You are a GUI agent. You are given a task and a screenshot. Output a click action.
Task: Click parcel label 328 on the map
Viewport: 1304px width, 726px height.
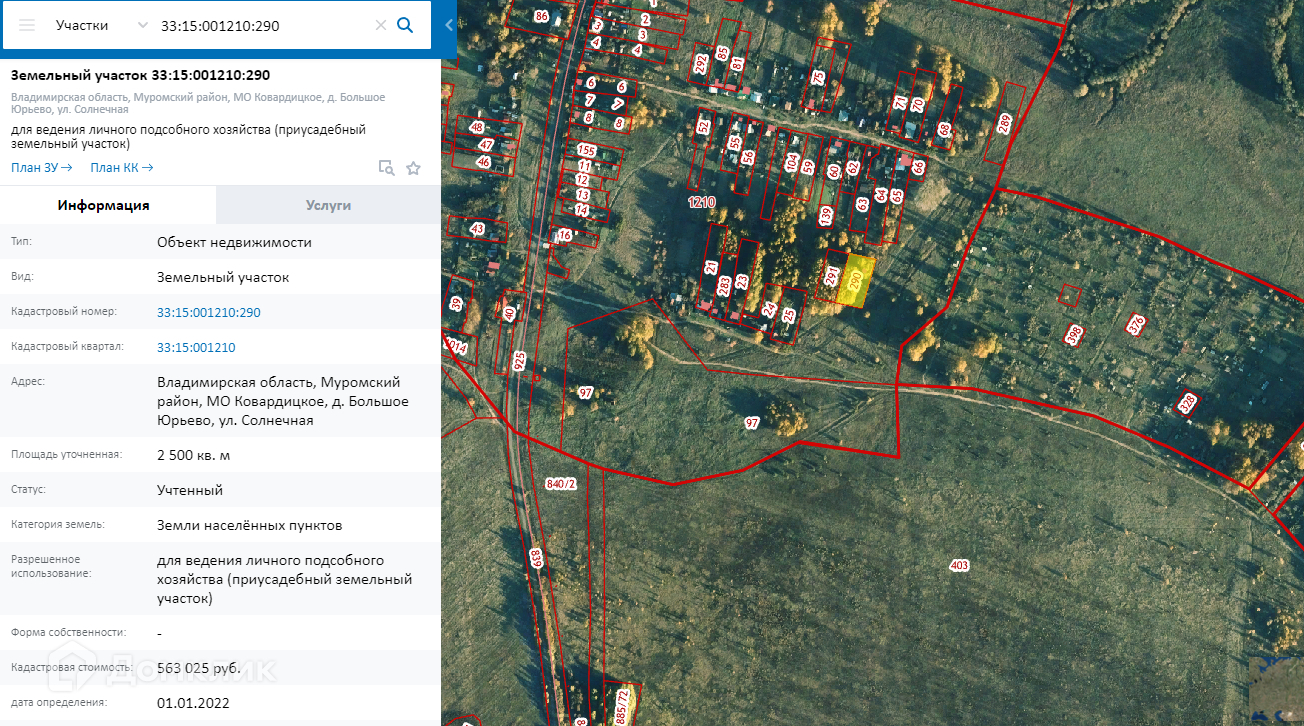click(x=1187, y=403)
